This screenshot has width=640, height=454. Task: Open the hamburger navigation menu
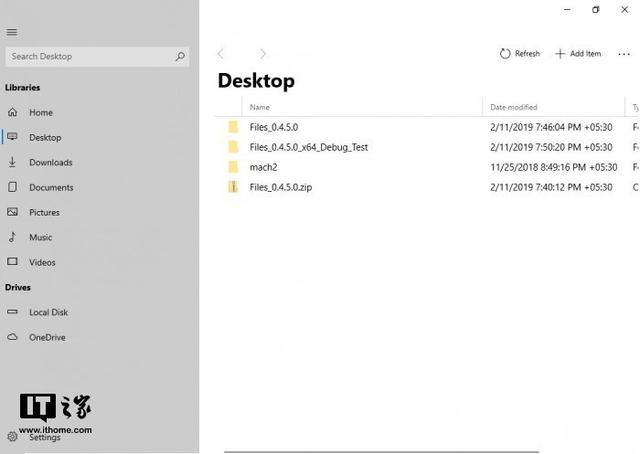(12, 32)
